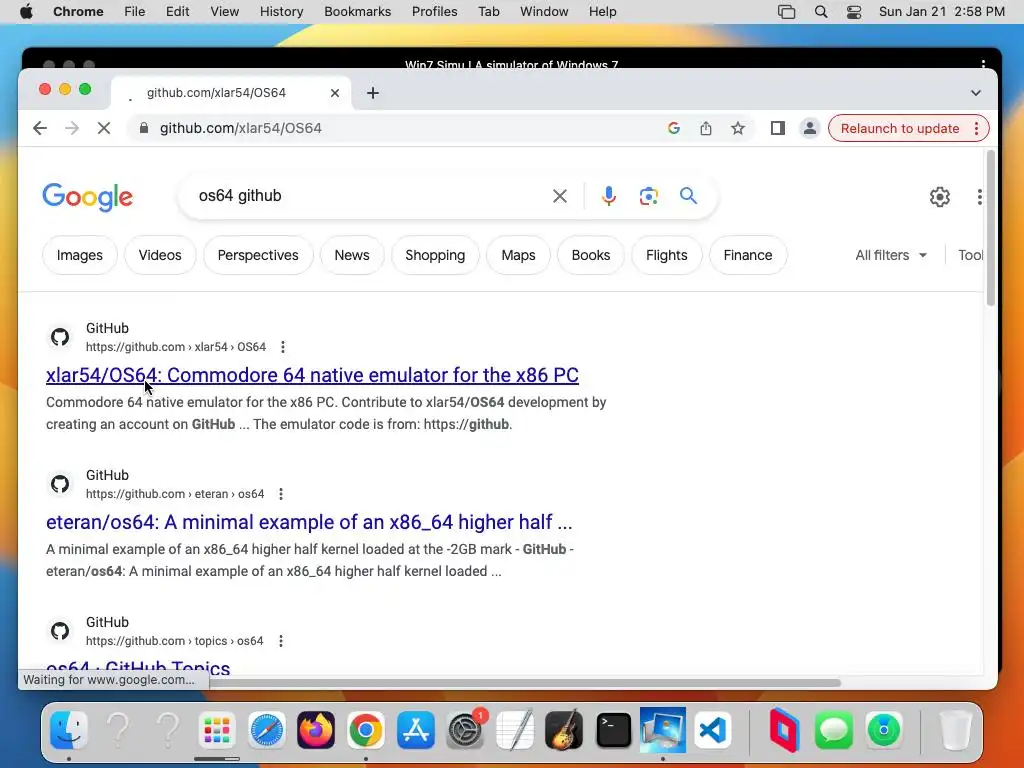Click the blue magnifier search button
Image resolution: width=1024 pixels, height=768 pixels.
point(688,196)
